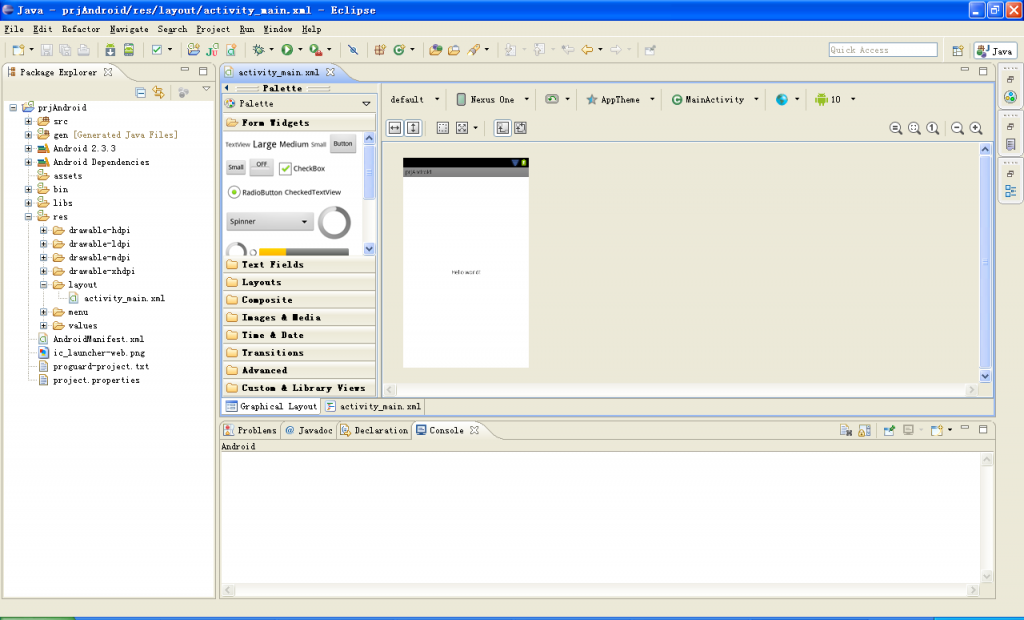Click the Debug bug icon
The image size is (1024, 620).
(259, 50)
